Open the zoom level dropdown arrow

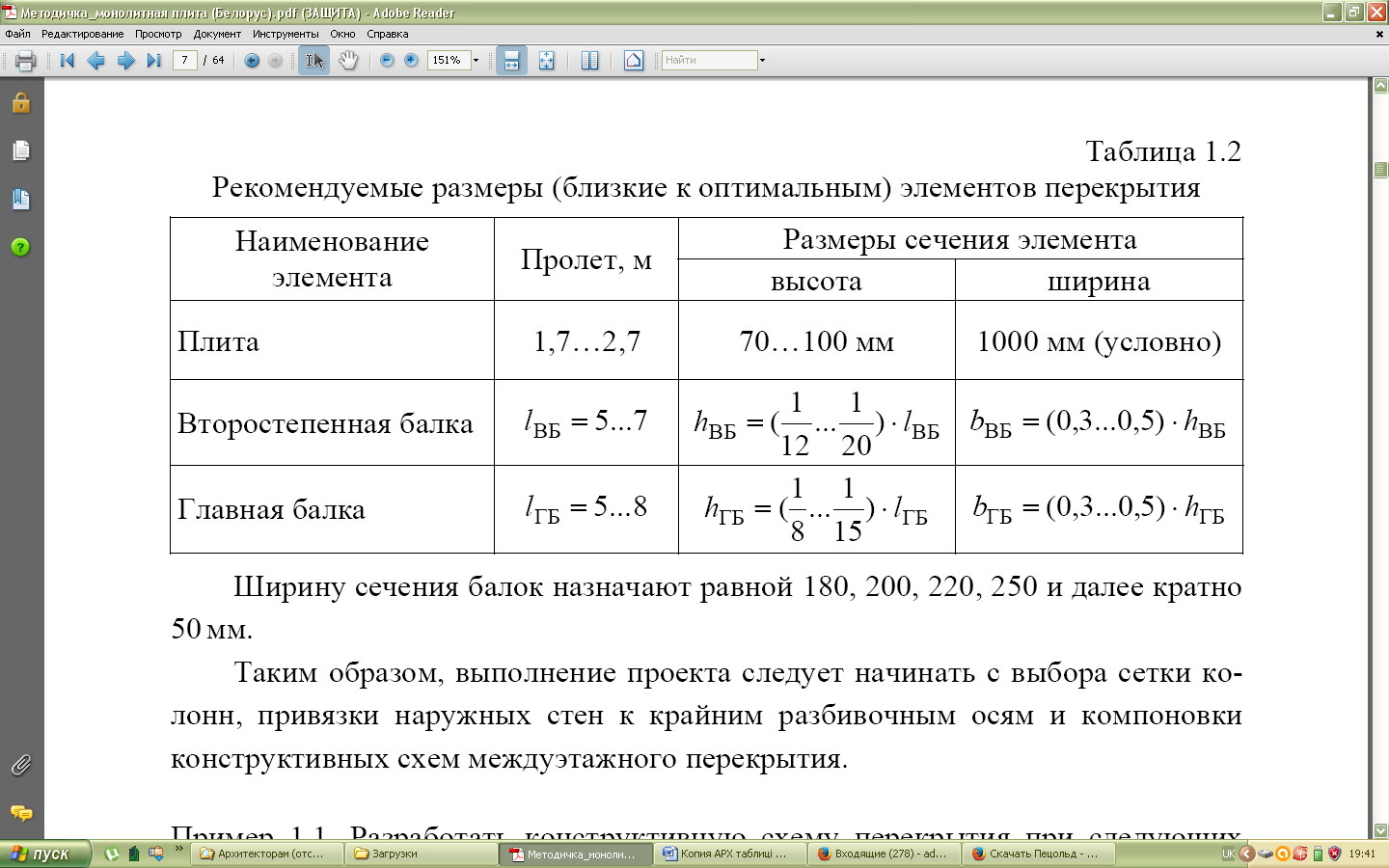tap(476, 60)
